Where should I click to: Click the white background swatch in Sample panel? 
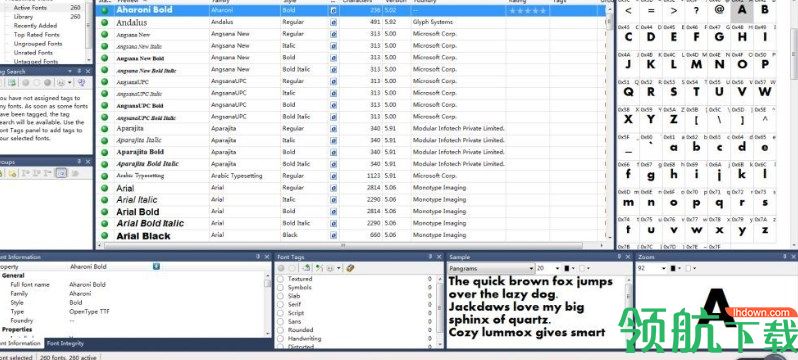coord(582,268)
